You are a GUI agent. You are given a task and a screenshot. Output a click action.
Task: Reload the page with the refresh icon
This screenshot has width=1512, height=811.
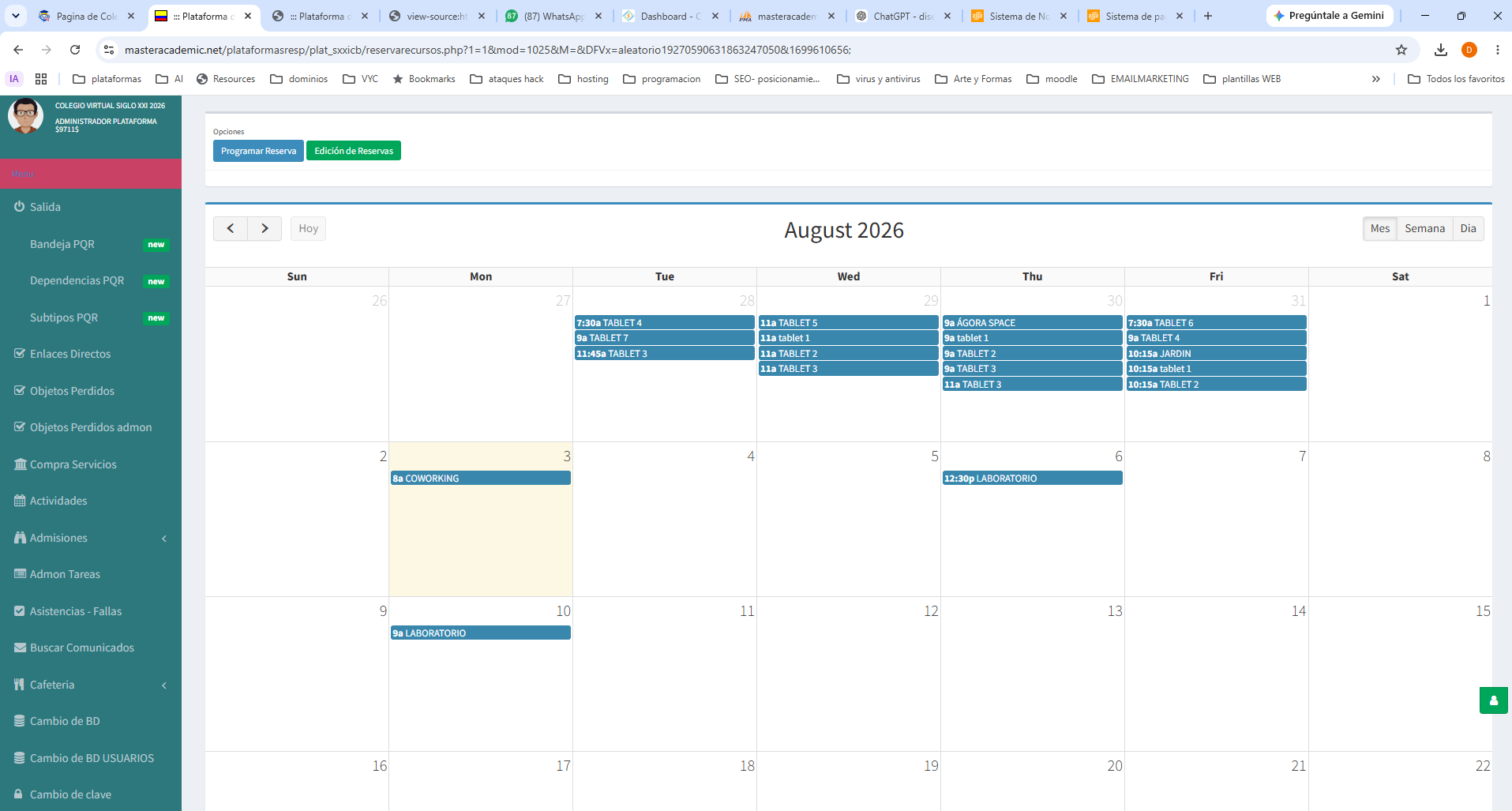click(75, 50)
